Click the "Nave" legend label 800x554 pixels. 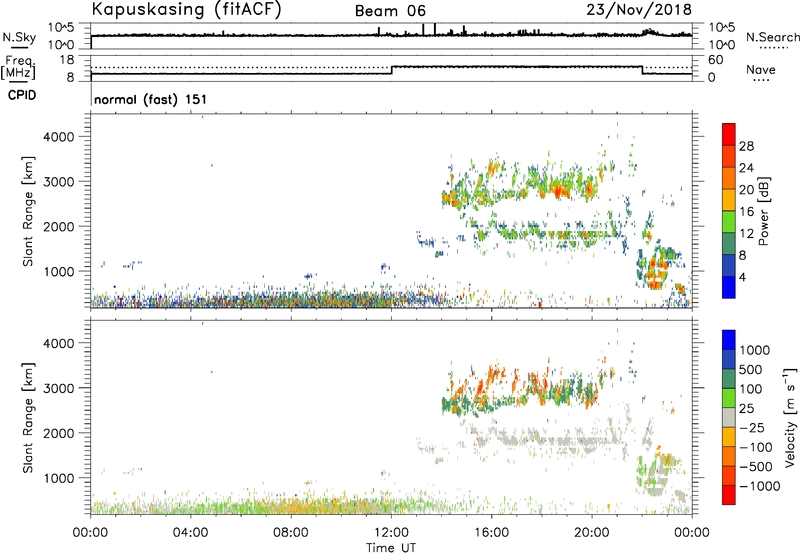coord(761,69)
